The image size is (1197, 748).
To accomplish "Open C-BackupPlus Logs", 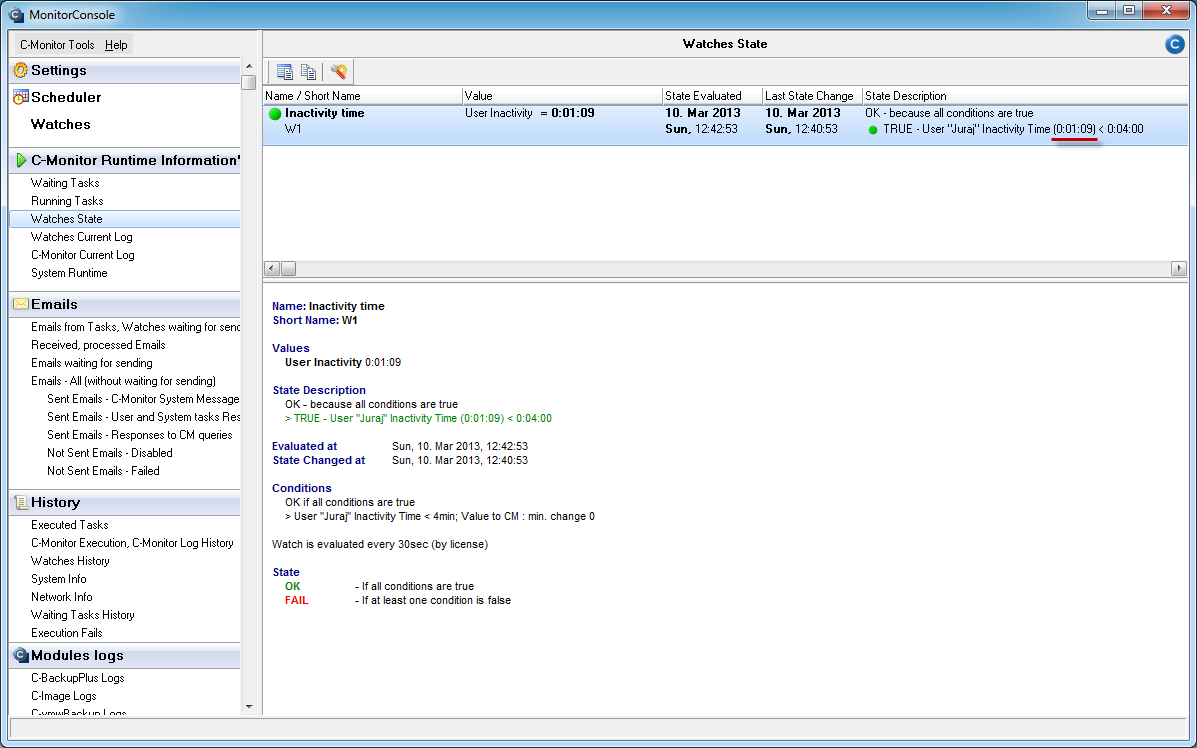I will 77,678.
